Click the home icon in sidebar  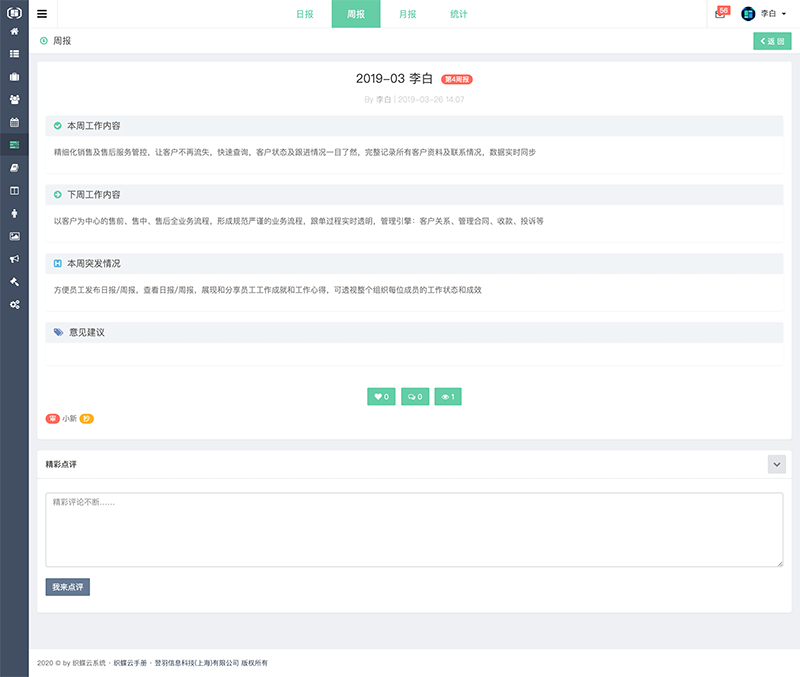point(14,31)
